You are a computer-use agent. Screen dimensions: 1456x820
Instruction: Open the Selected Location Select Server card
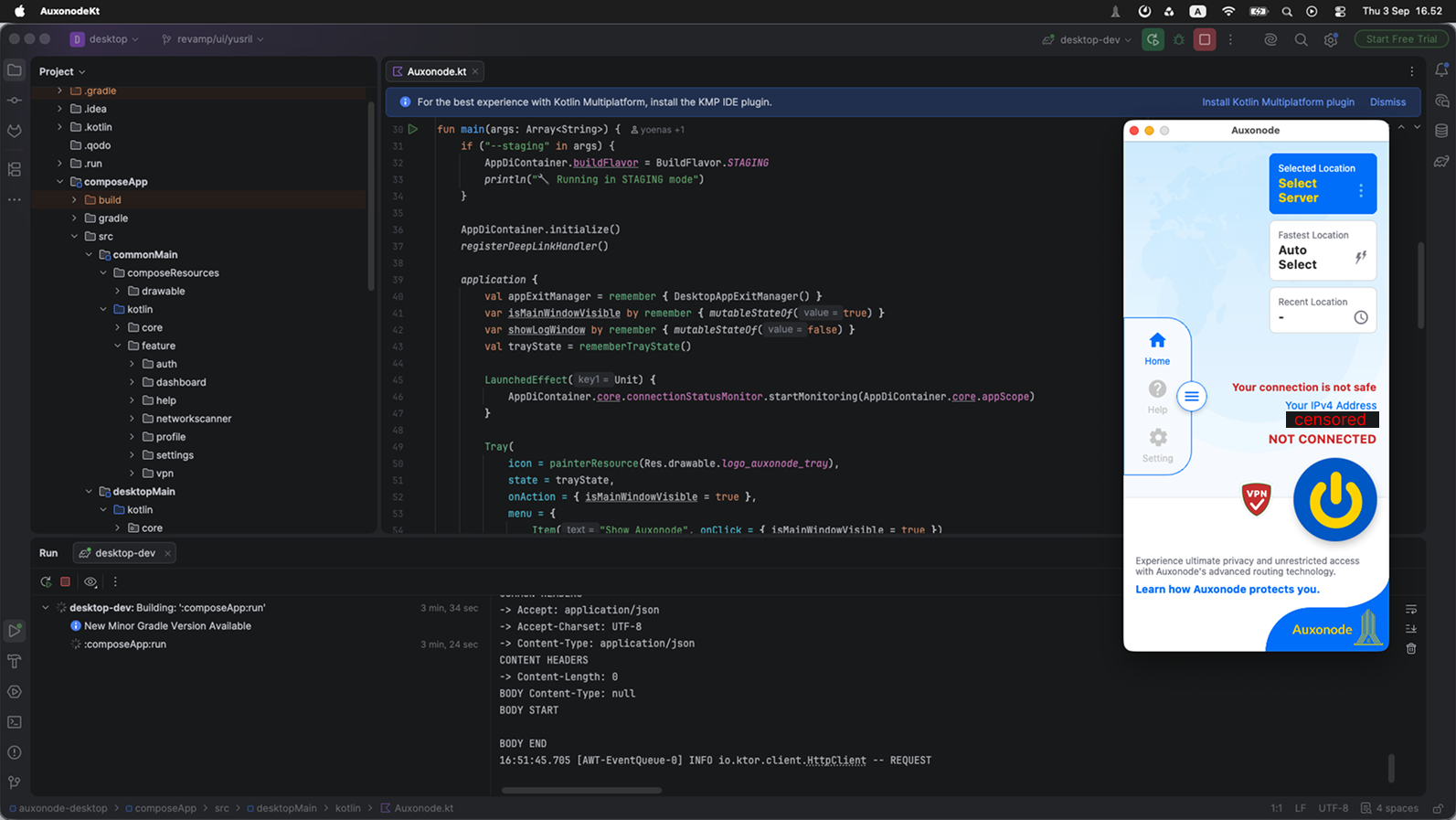point(1323,184)
